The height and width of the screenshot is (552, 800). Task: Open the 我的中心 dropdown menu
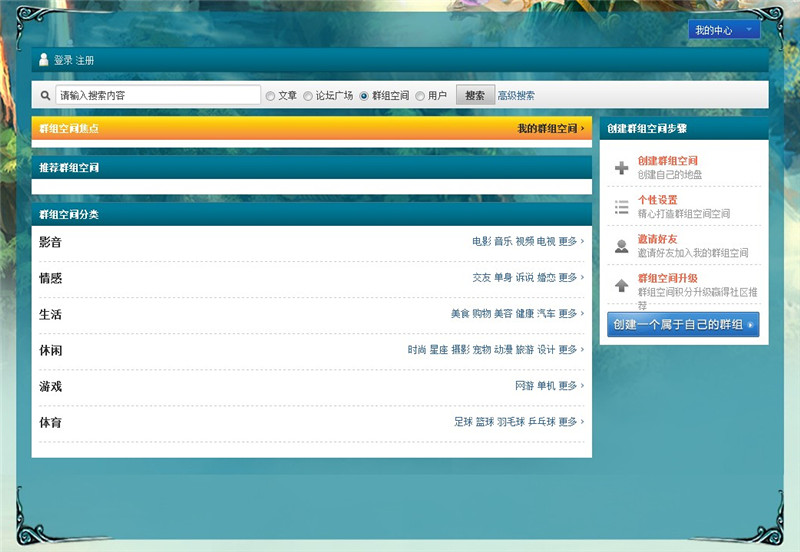[724, 30]
